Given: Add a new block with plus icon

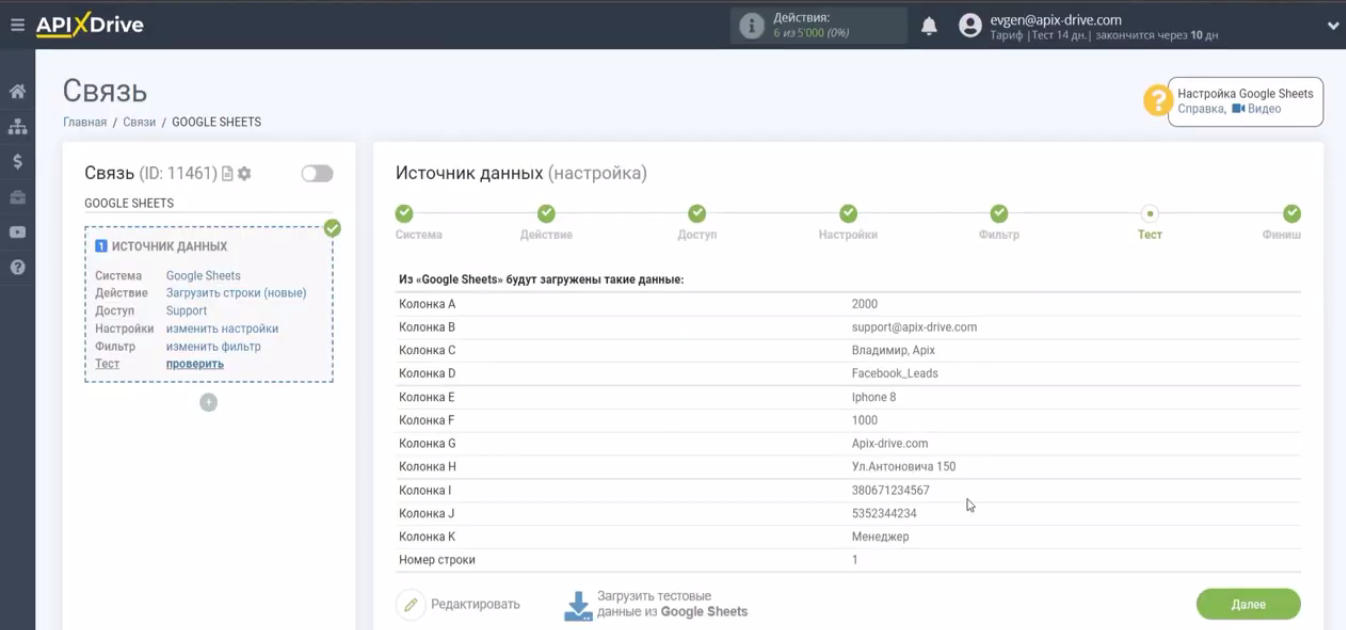Looking at the screenshot, I should click(208, 403).
